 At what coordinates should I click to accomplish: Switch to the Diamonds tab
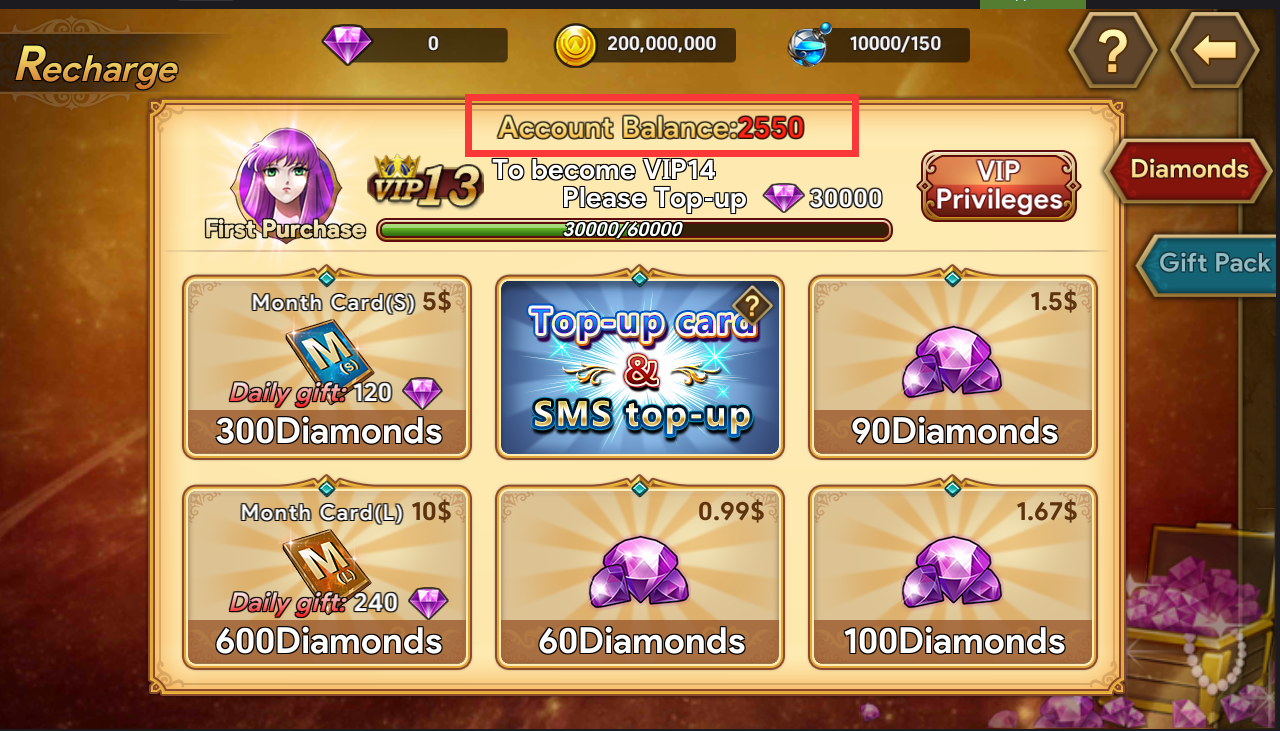(x=1187, y=169)
